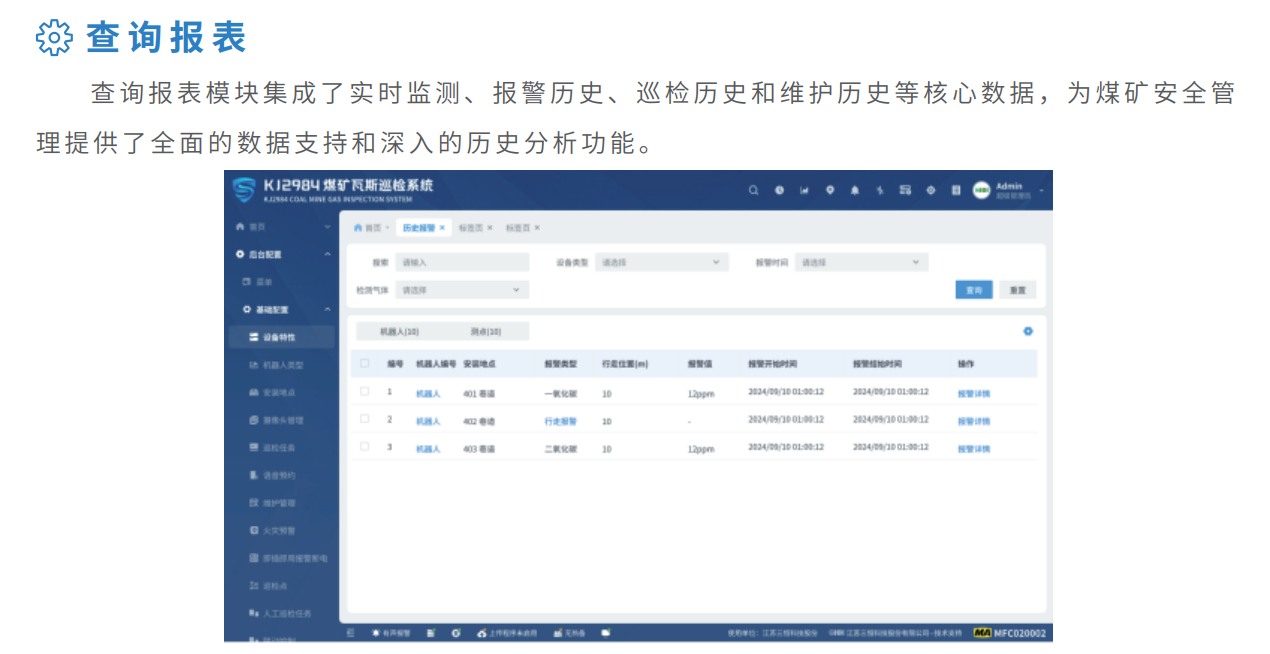Open the 设备类型 dropdown

pyautogui.click(x=661, y=263)
